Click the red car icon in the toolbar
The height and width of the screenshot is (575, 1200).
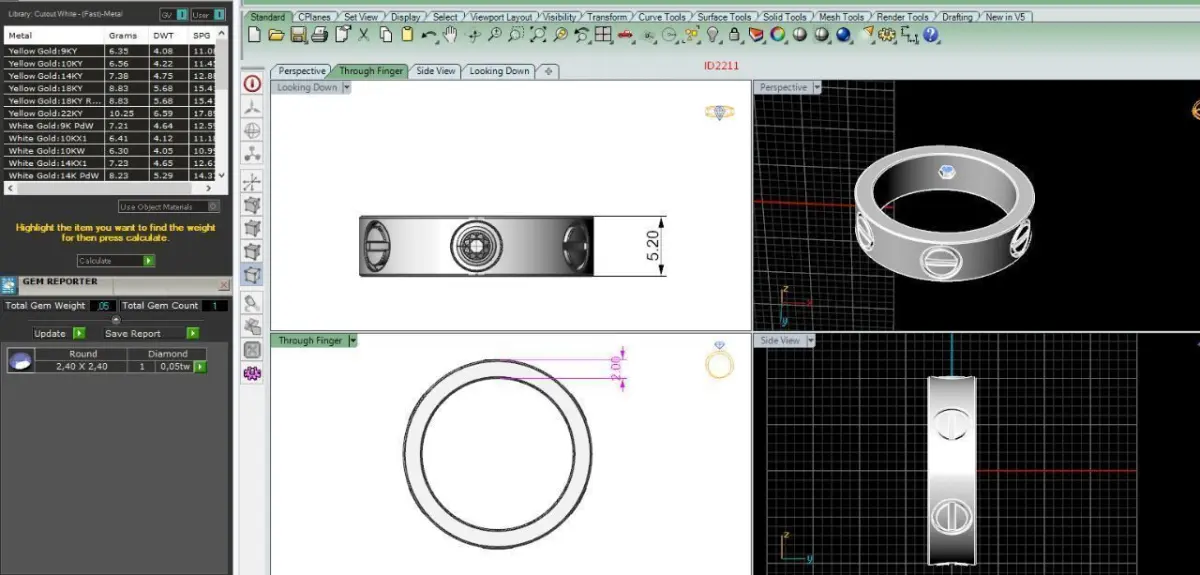point(624,34)
